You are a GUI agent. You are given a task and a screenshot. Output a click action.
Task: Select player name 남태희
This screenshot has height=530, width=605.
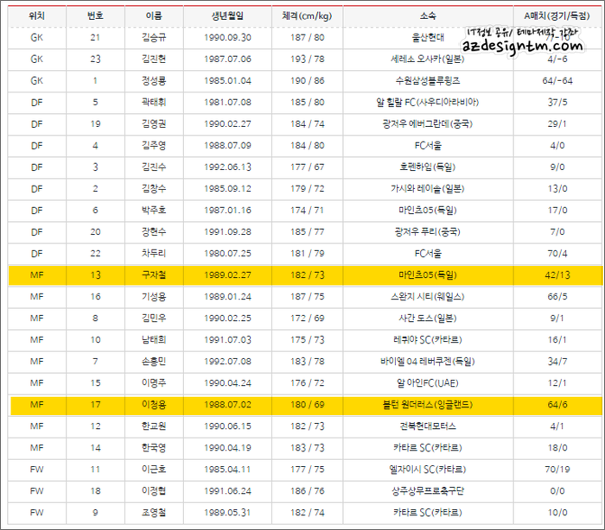click(x=154, y=340)
